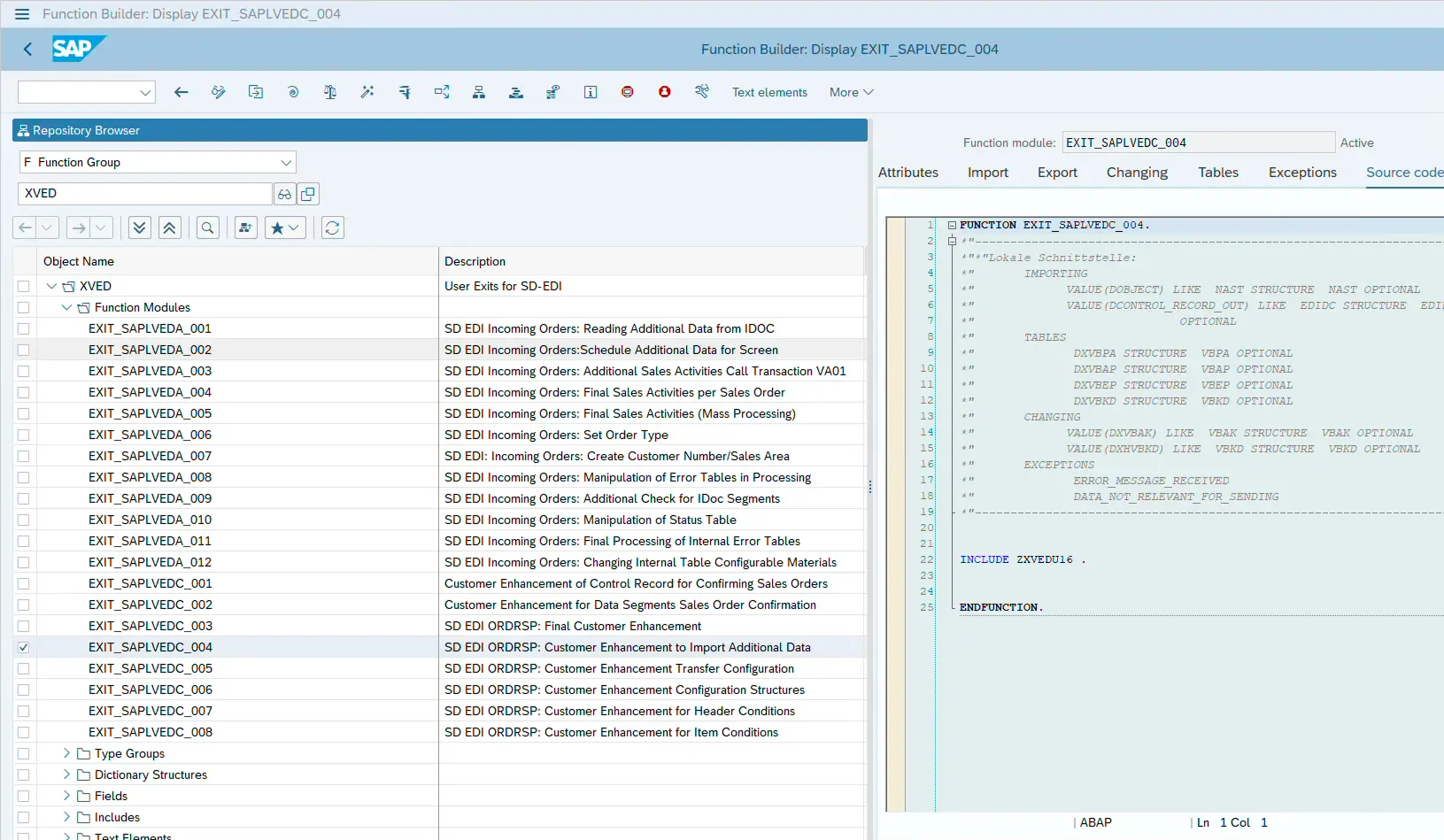
Task: Click the red Set breakpoint stop icon
Action: (x=627, y=92)
